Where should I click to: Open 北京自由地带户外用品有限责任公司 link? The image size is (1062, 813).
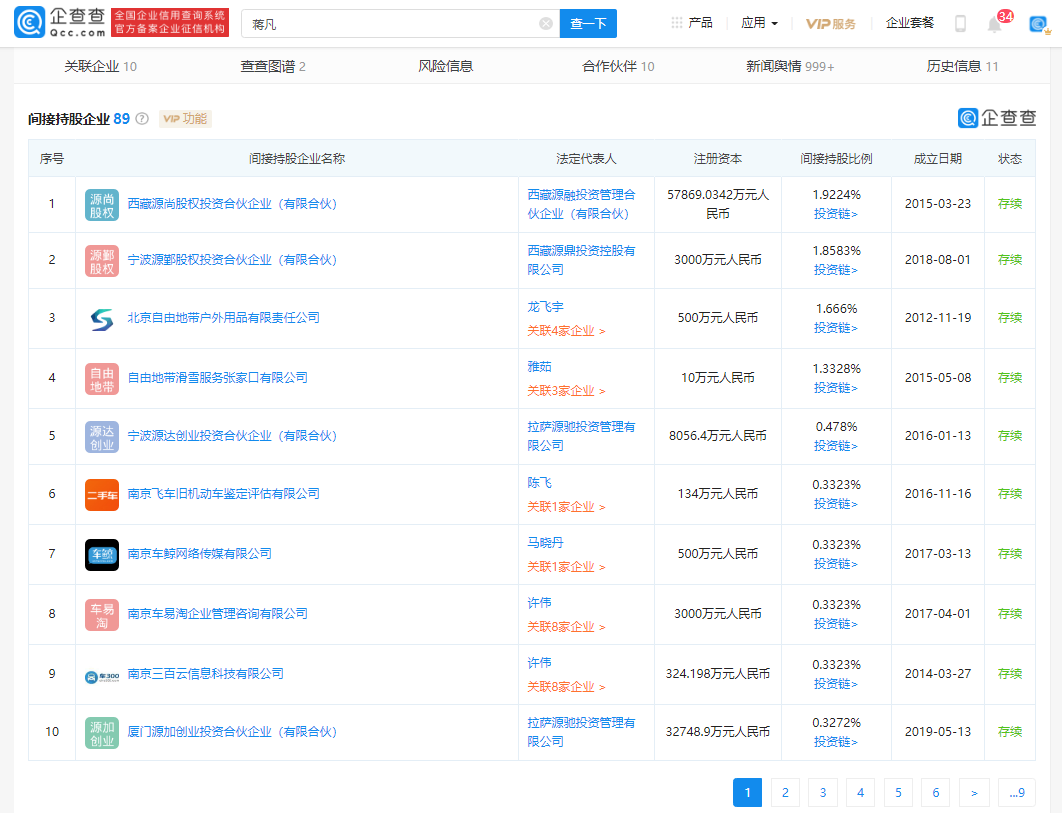[224, 318]
